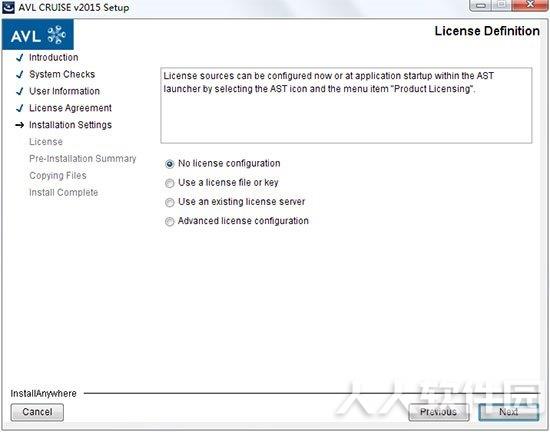Click the checkmark beside Introduction
Viewport: 550px width, 432px height.
[x=20, y=58]
